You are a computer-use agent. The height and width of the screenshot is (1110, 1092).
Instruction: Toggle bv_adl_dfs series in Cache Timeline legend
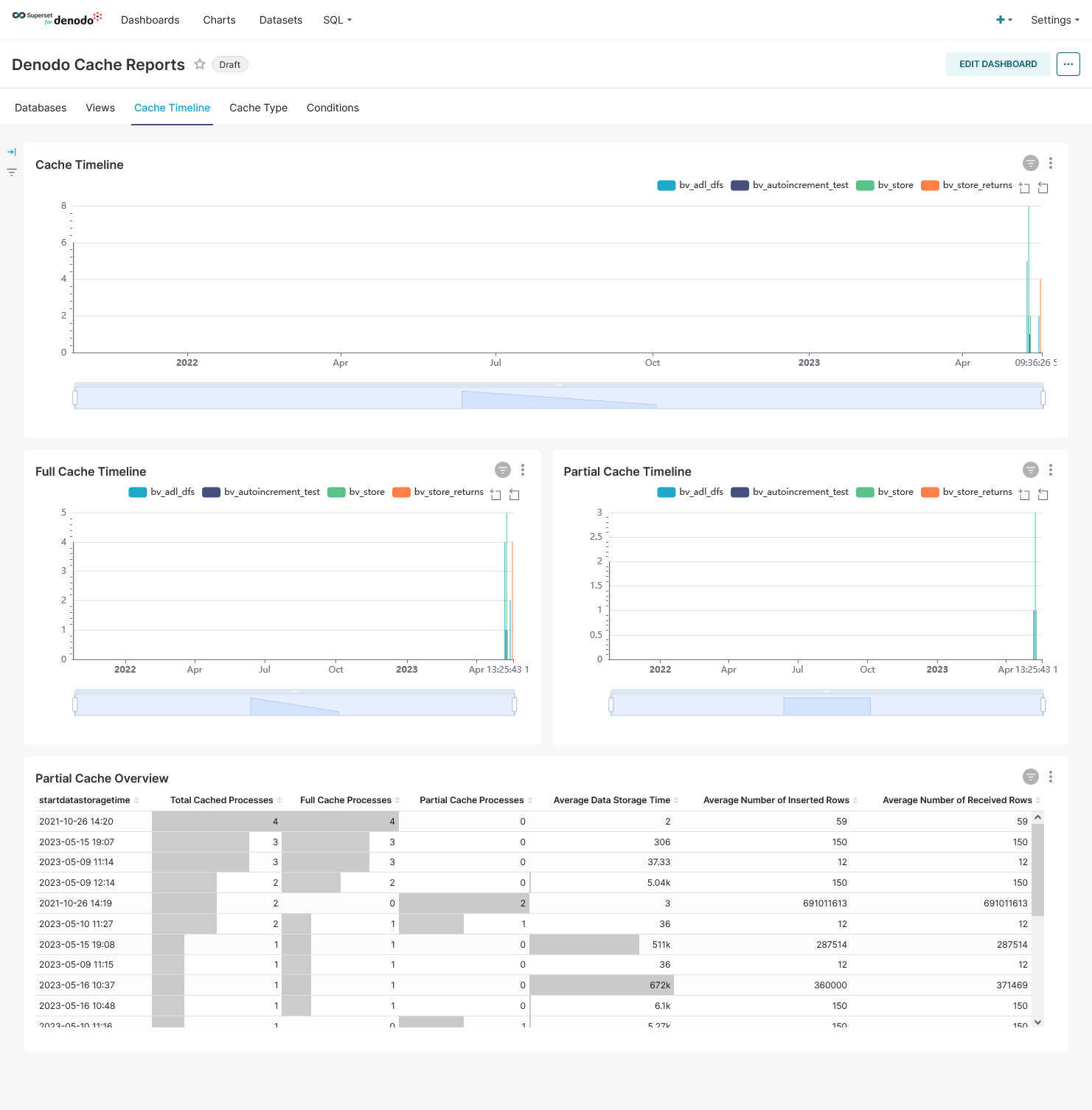point(690,185)
